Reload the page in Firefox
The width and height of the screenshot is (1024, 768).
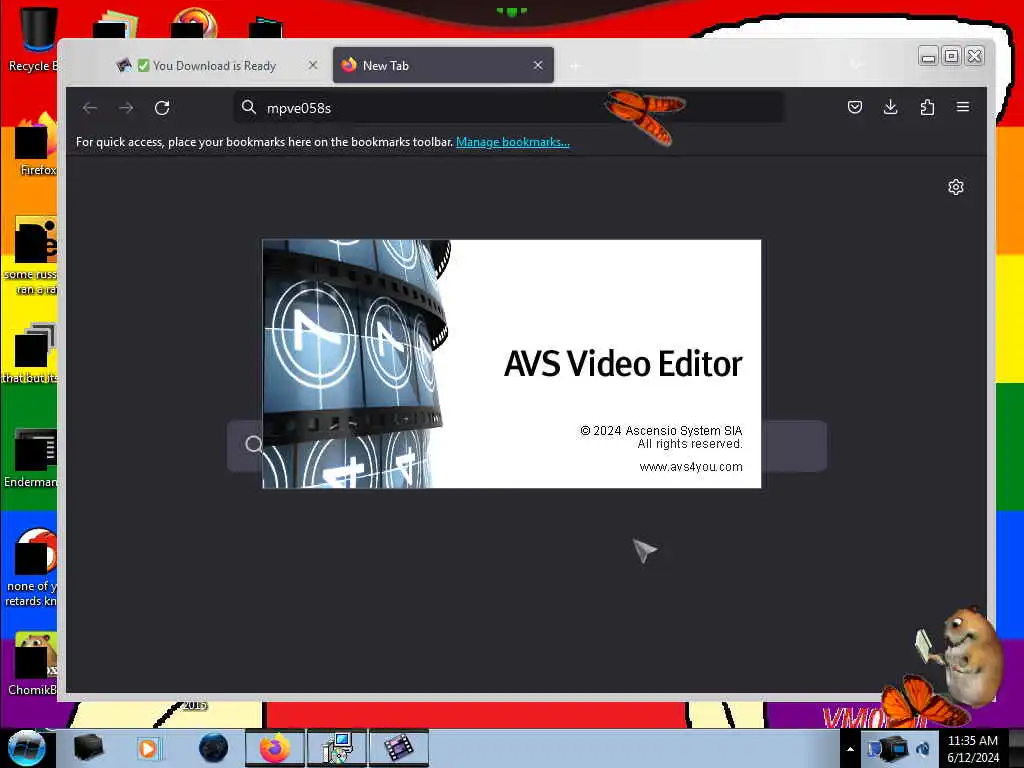coord(162,108)
